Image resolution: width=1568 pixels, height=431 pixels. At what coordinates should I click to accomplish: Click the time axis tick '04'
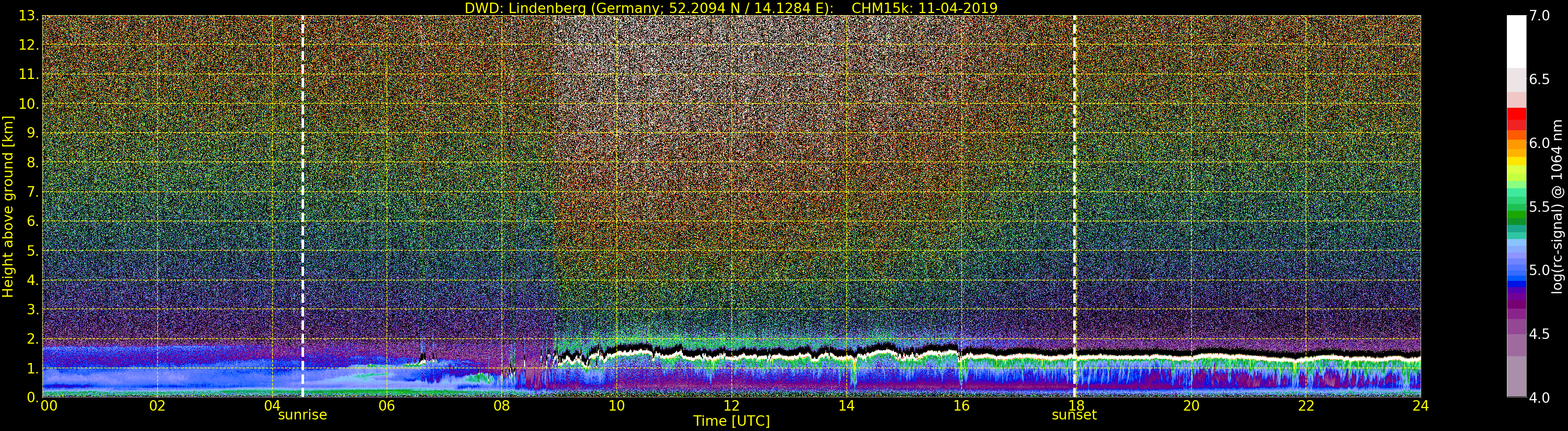click(272, 406)
